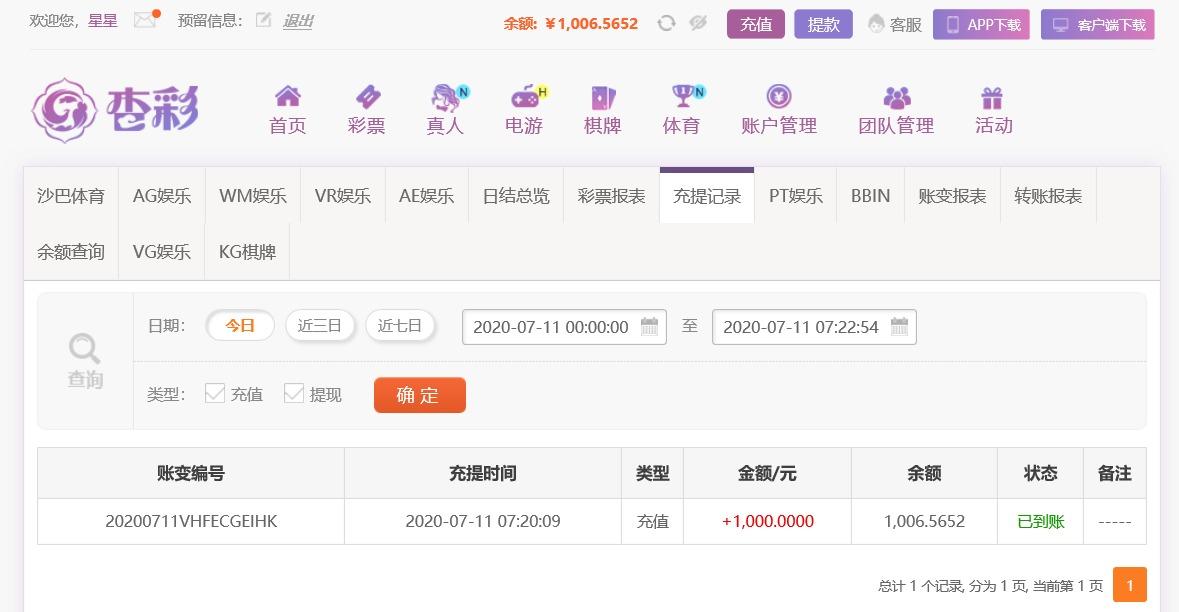This screenshot has width=1179, height=612.
Task: Click the start date input field
Action: [x=564, y=327]
